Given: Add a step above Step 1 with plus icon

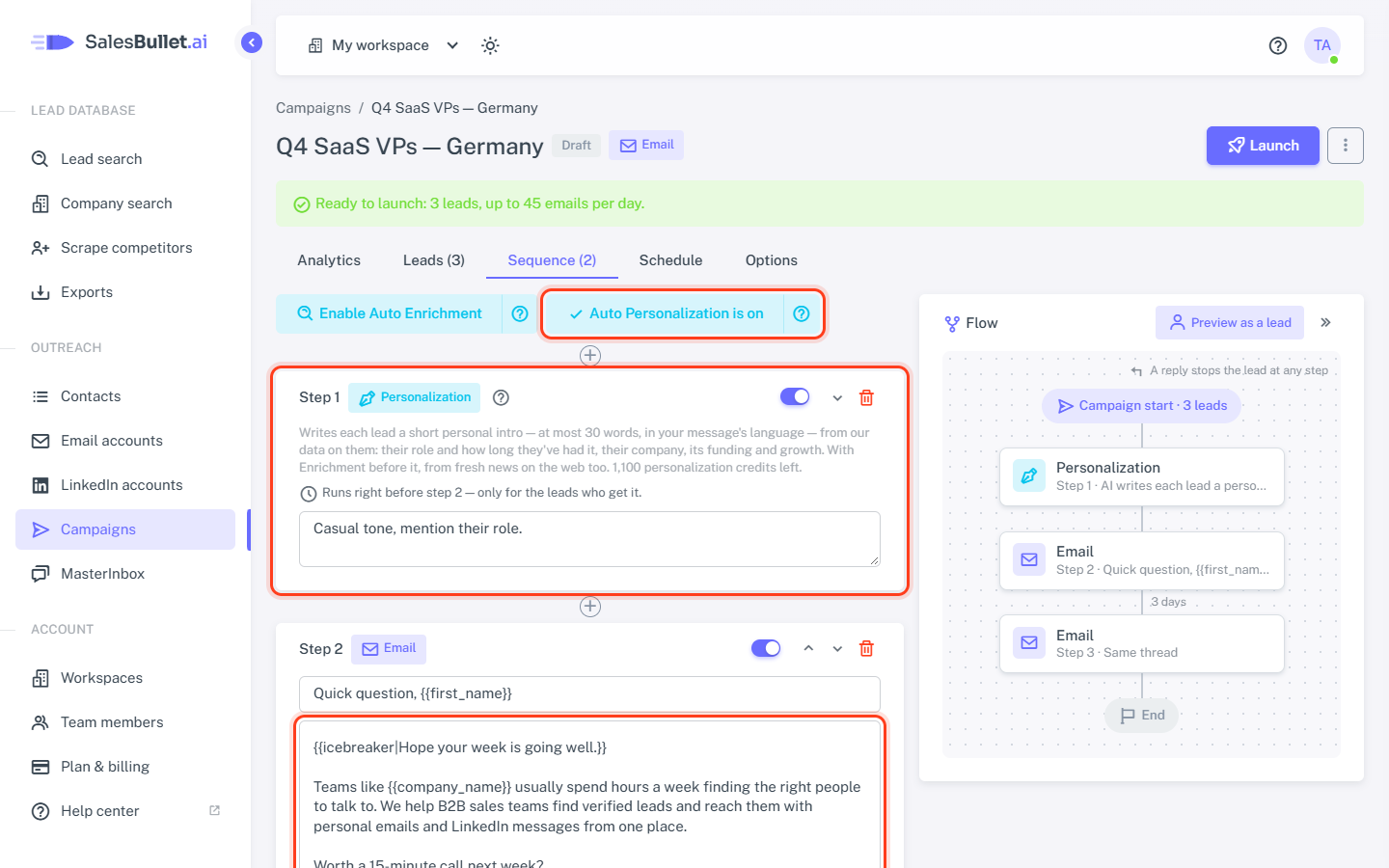Looking at the screenshot, I should coord(590,356).
